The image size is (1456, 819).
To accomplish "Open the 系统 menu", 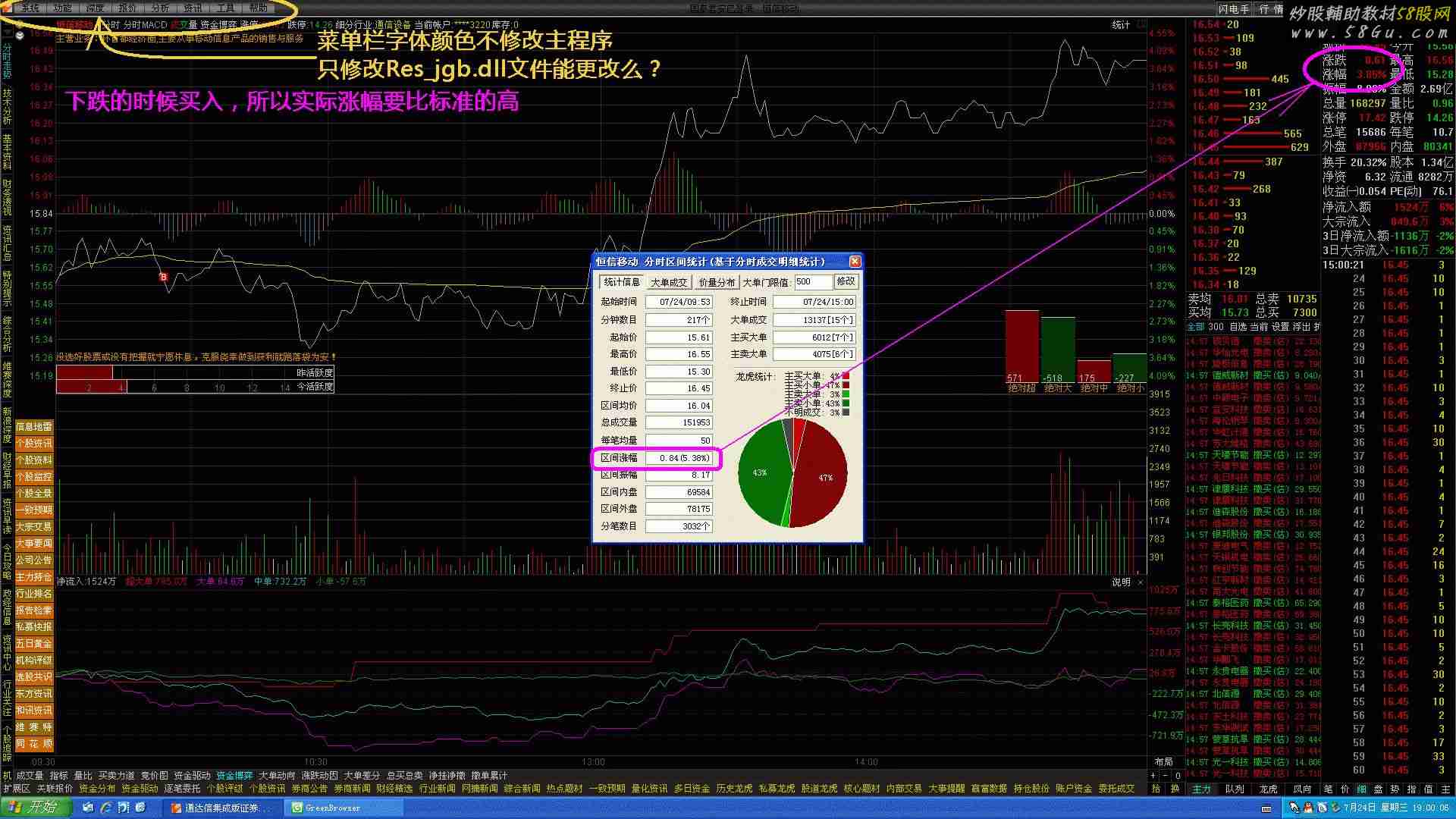I will (30, 8).
